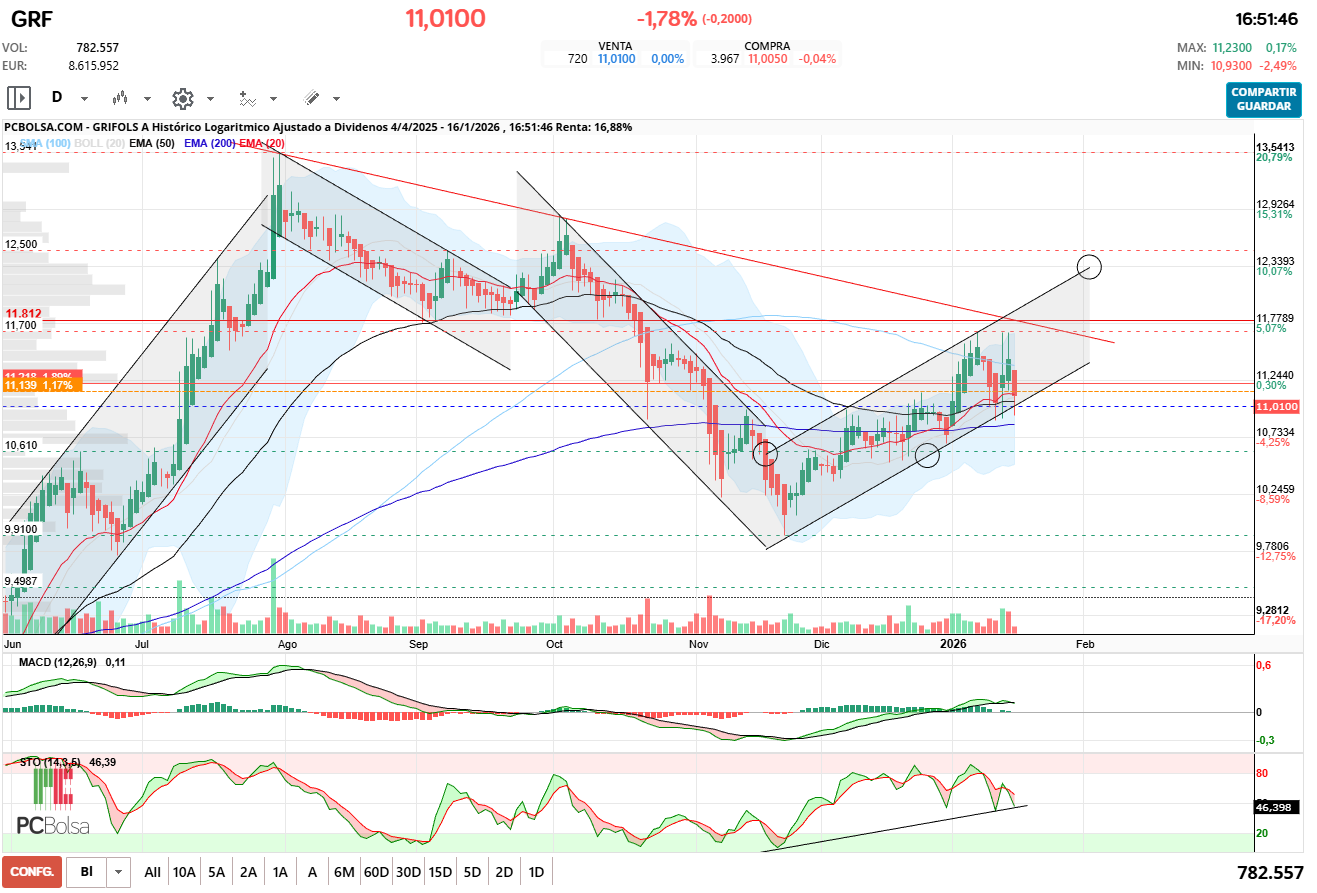1317x893 pixels.
Task: Click the BI button
Action: (x=87, y=872)
